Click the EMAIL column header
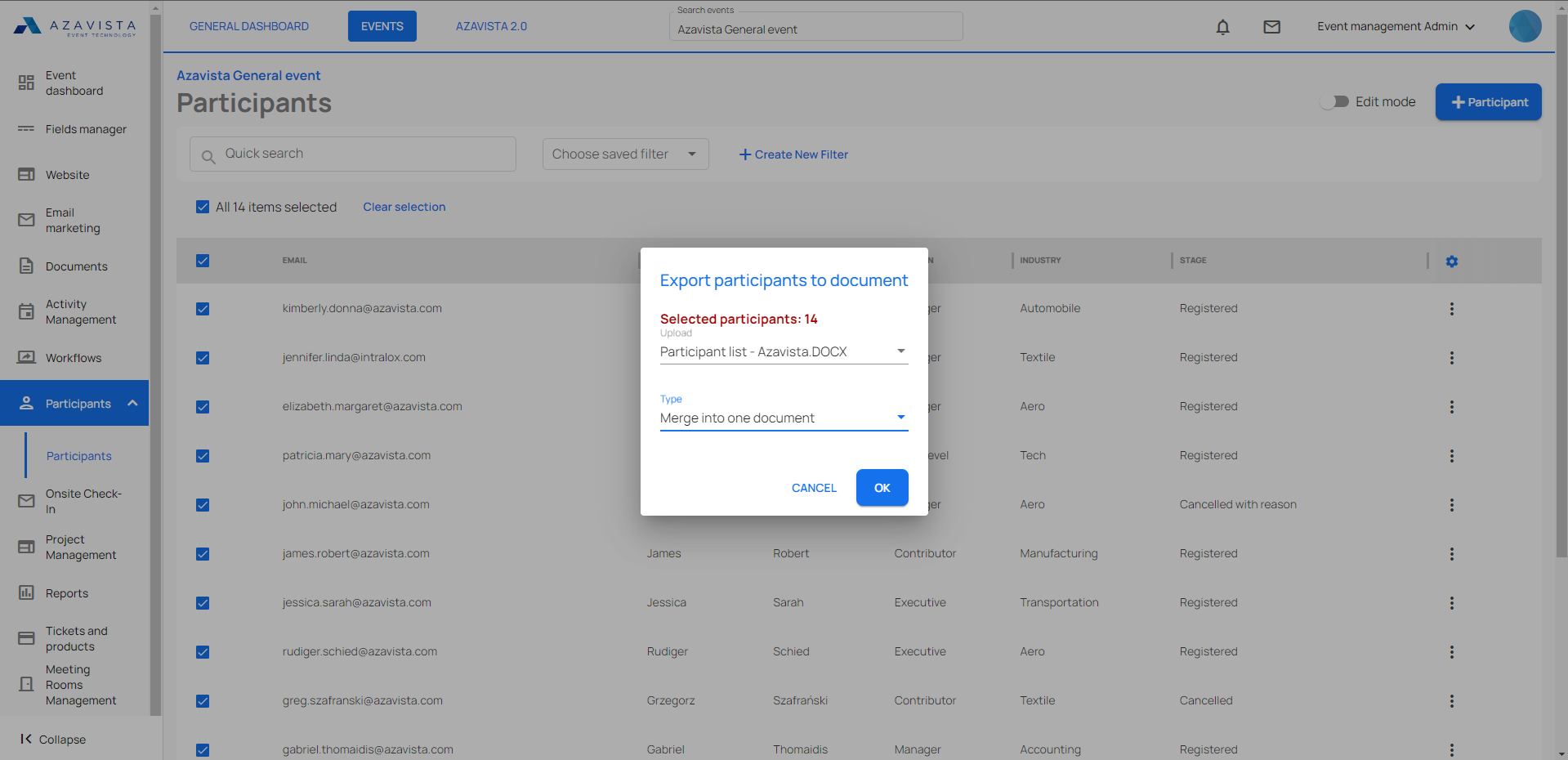This screenshot has height=760, width=1568. coord(295,261)
